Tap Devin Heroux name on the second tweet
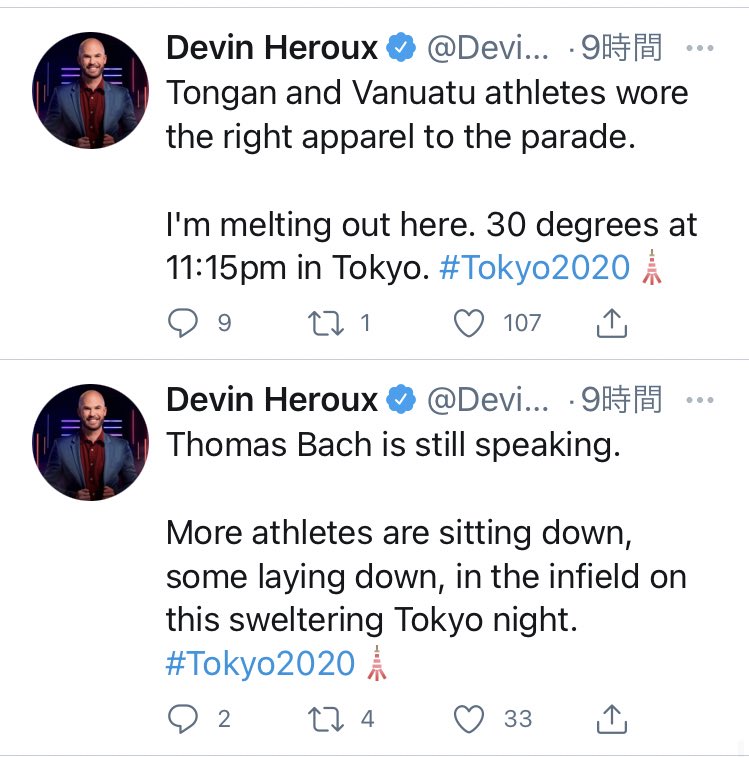The image size is (749, 757). point(272,400)
